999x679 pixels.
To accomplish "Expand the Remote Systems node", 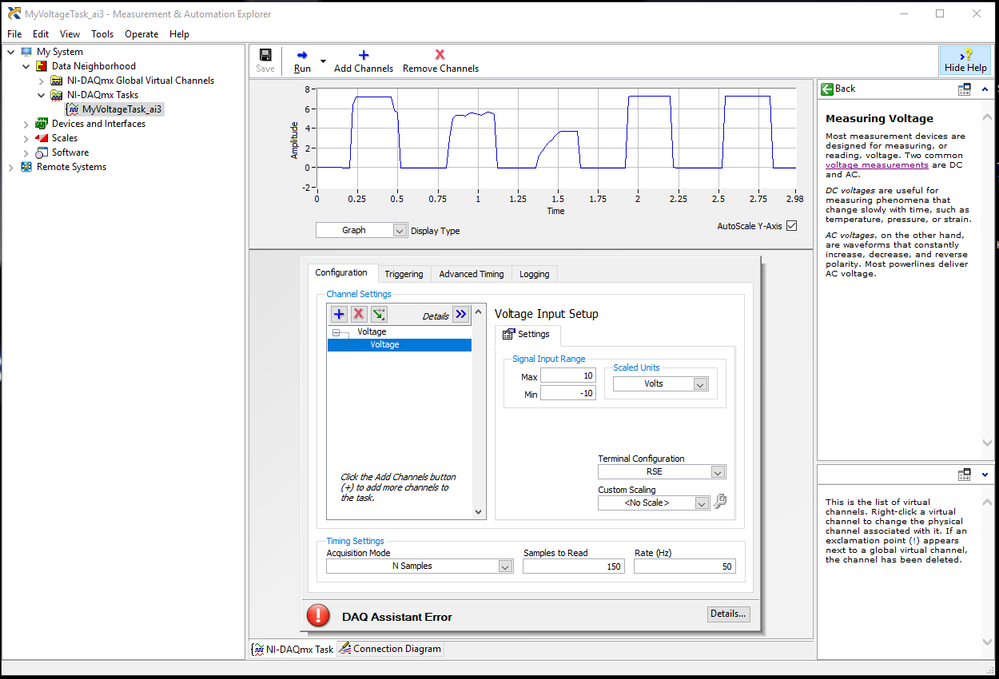I will coord(11,168).
